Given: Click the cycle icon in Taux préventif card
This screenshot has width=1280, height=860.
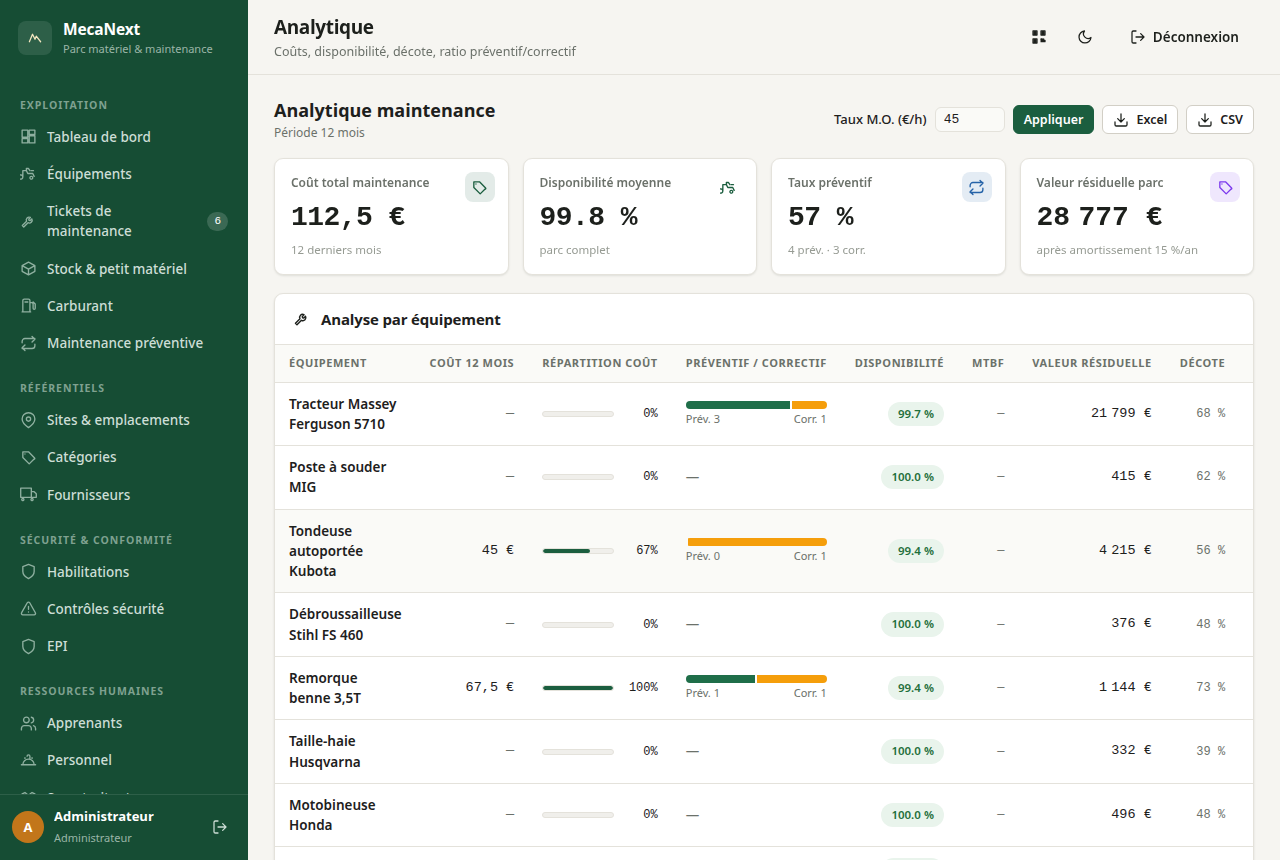Looking at the screenshot, I should 977,187.
